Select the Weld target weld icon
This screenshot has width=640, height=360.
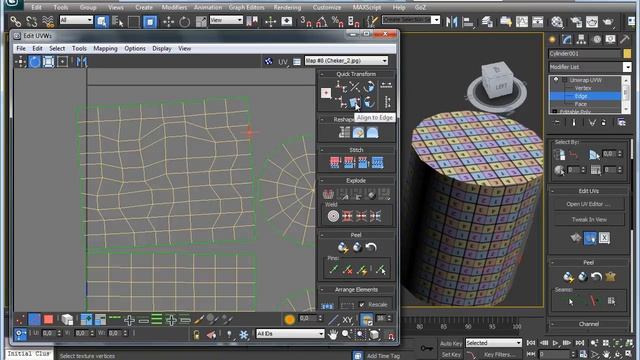pyautogui.click(x=333, y=216)
